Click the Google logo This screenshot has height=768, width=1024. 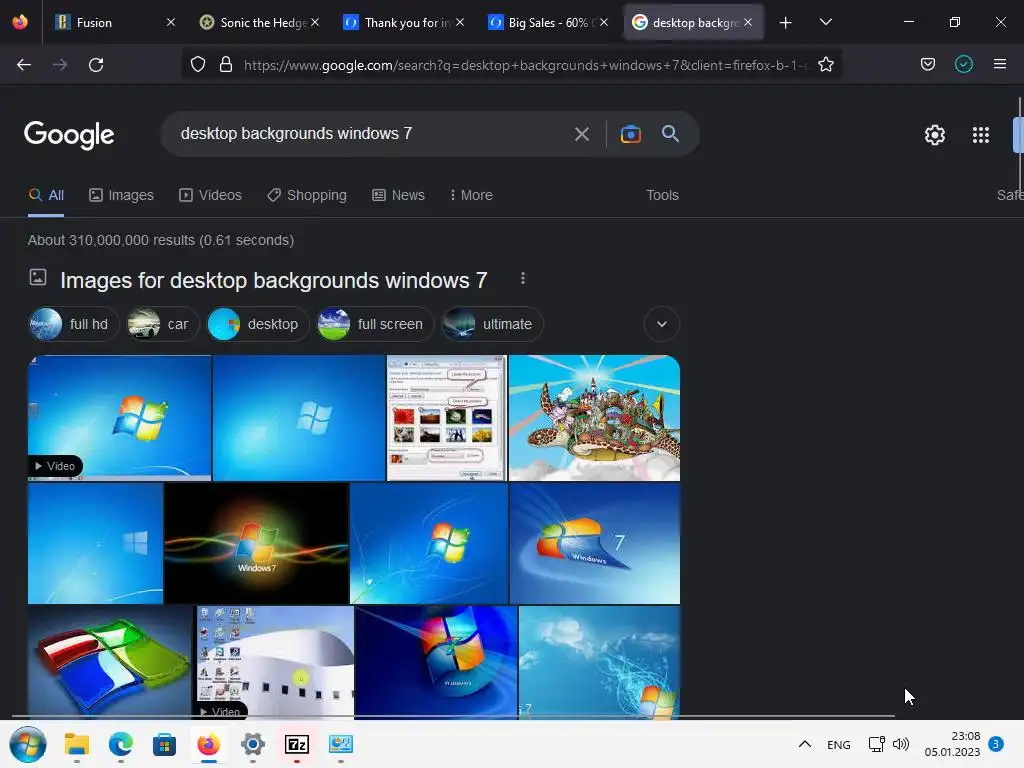click(69, 135)
